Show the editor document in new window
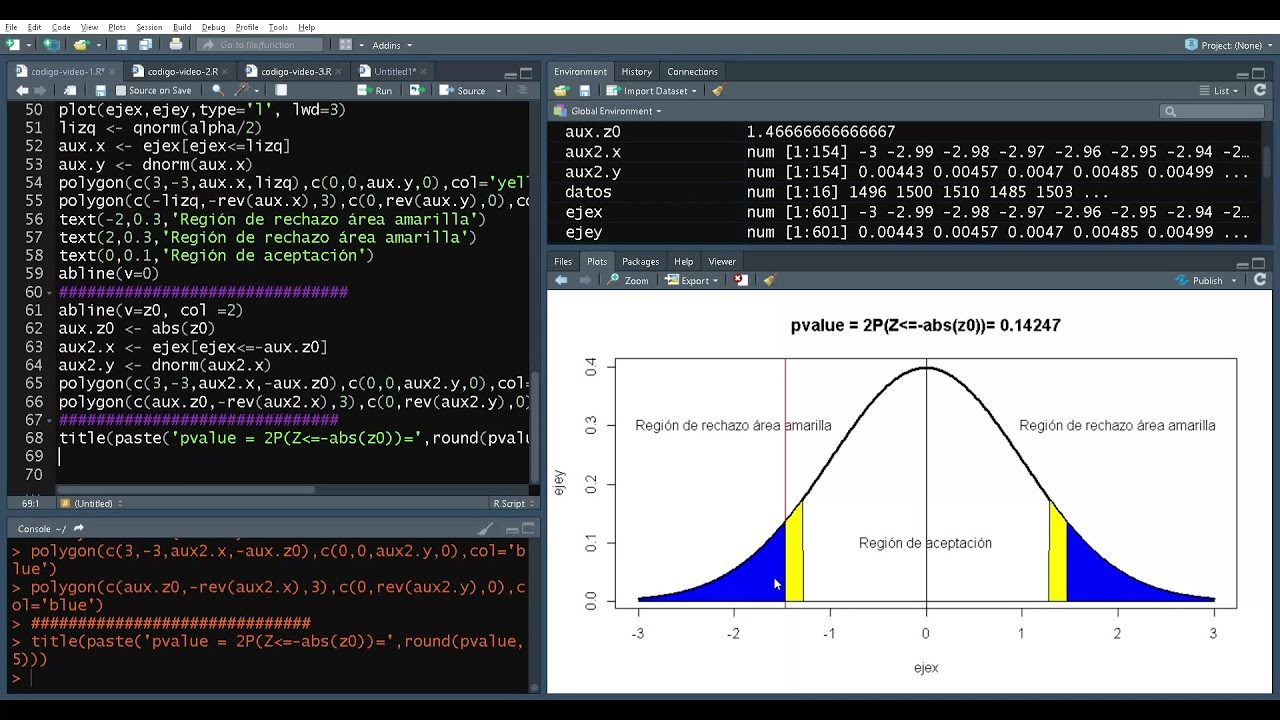1280x720 pixels. coord(70,91)
